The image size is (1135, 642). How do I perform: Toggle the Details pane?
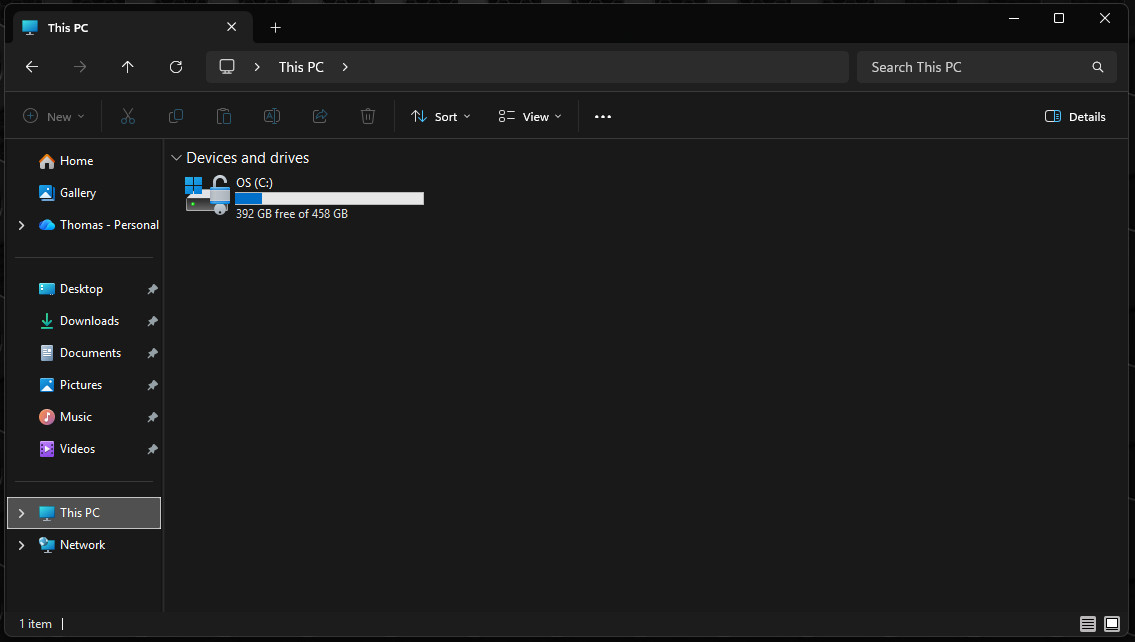pyautogui.click(x=1075, y=117)
